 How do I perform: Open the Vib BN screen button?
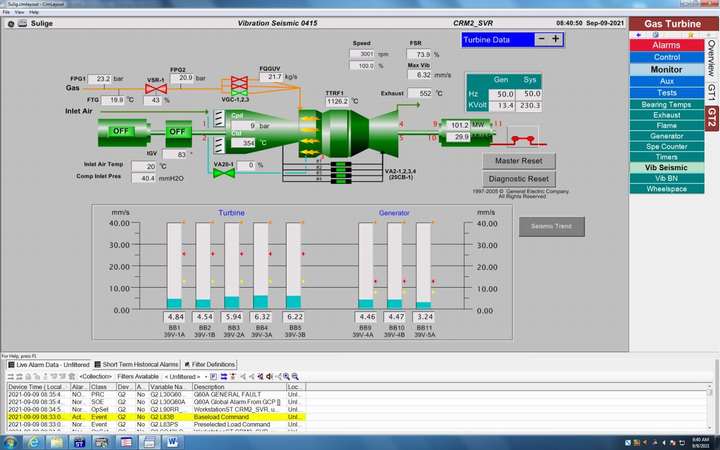(666, 179)
